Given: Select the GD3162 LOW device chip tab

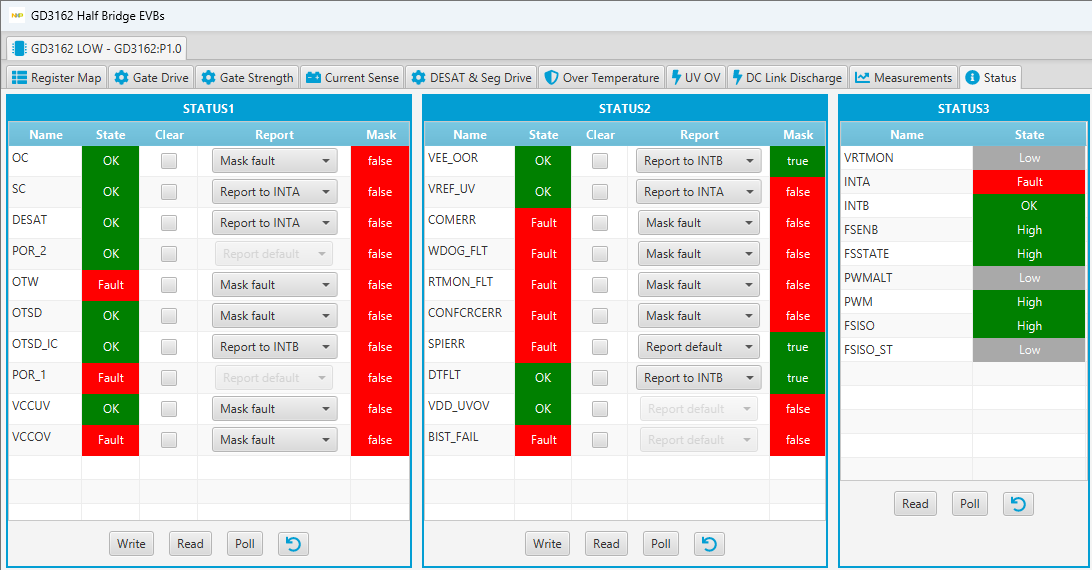Looking at the screenshot, I should (97, 48).
